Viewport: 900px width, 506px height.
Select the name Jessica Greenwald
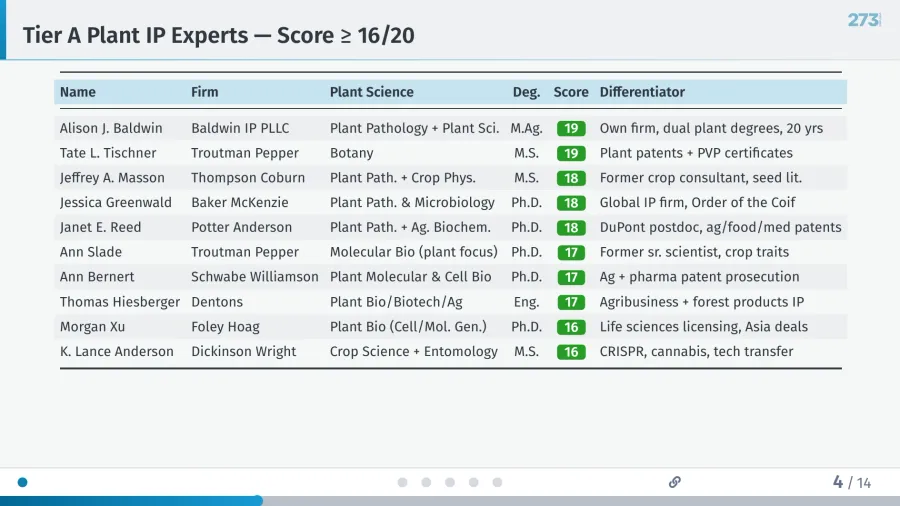(x=116, y=203)
